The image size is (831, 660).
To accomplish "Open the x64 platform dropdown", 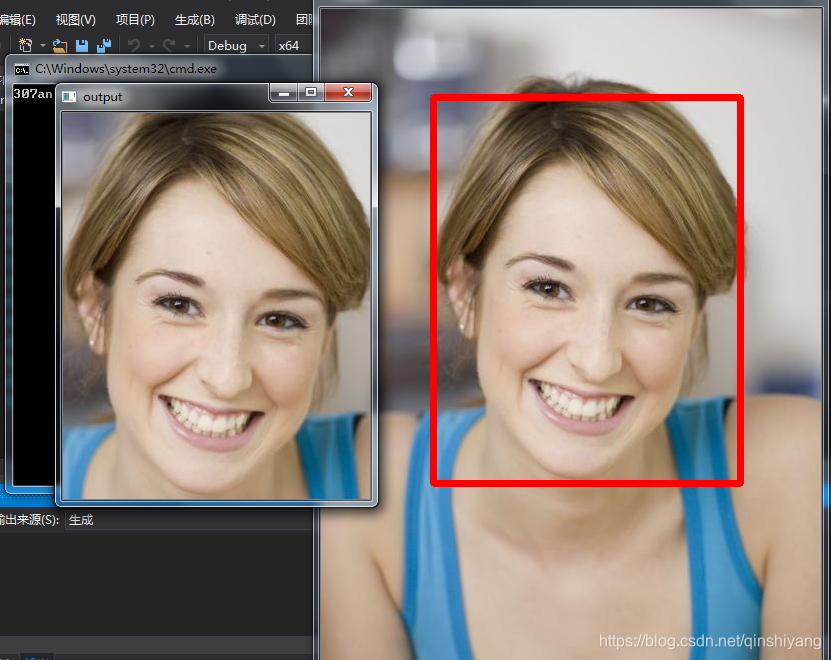I will tap(293, 46).
